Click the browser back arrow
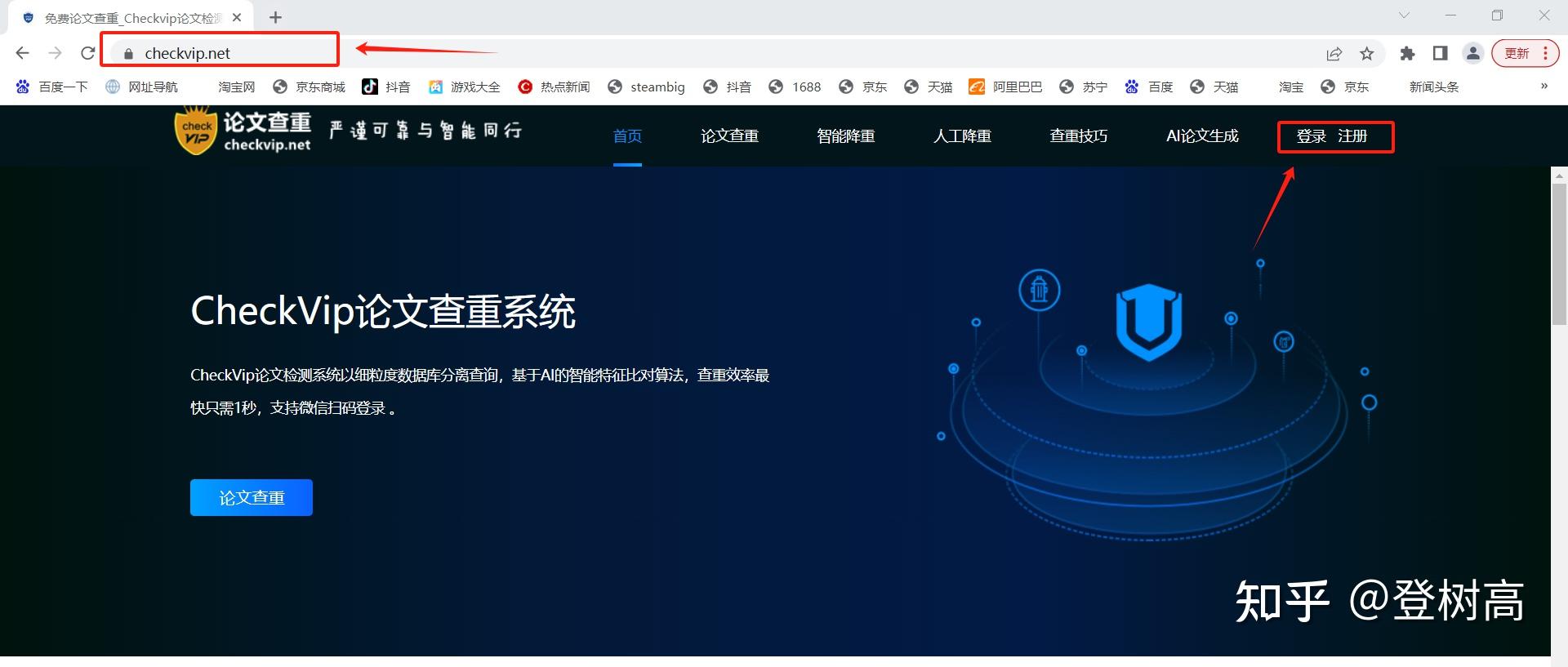 pos(22,53)
